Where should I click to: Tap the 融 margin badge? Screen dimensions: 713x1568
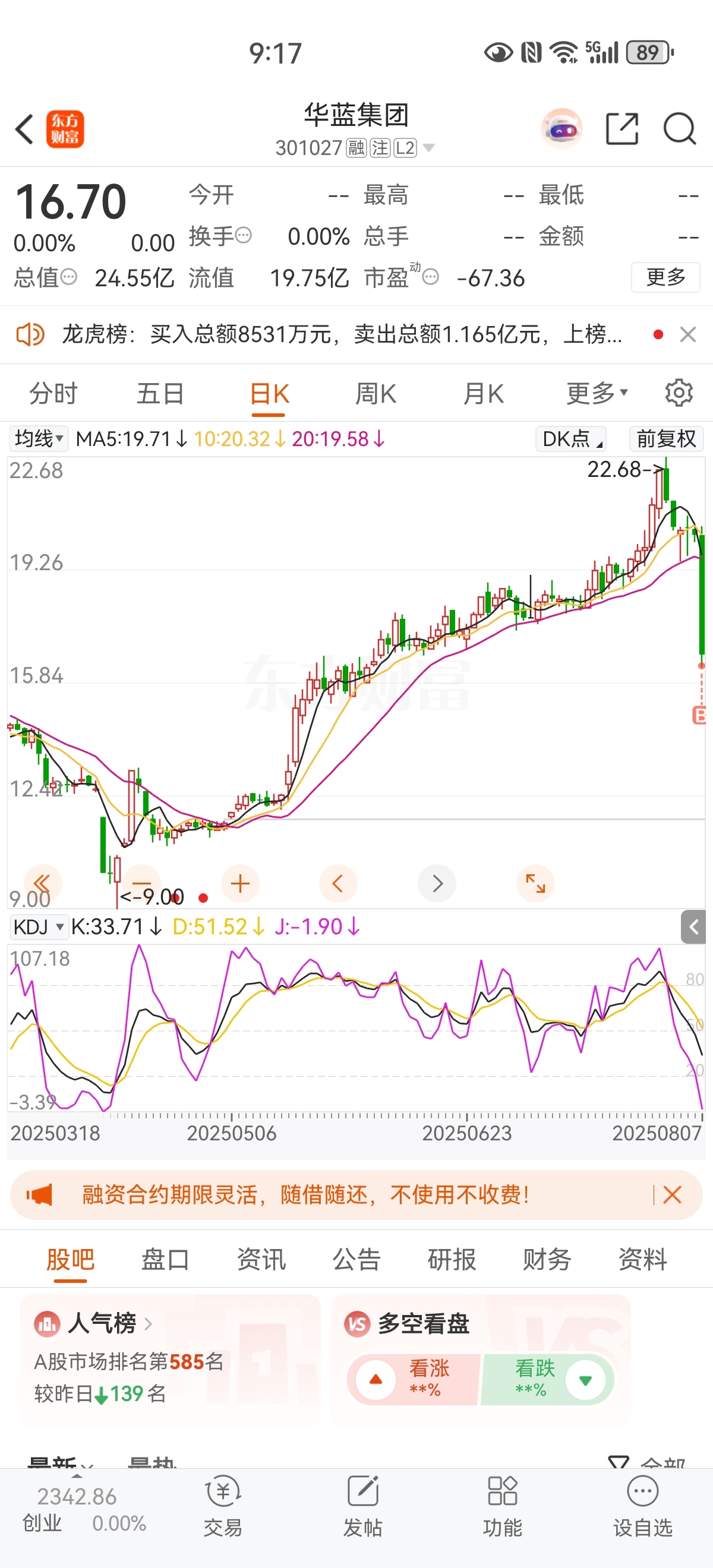pyautogui.click(x=356, y=148)
